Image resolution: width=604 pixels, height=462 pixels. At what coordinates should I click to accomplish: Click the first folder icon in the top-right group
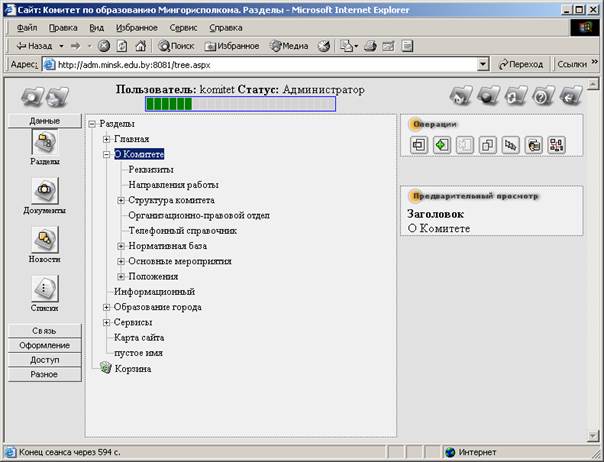[461, 95]
